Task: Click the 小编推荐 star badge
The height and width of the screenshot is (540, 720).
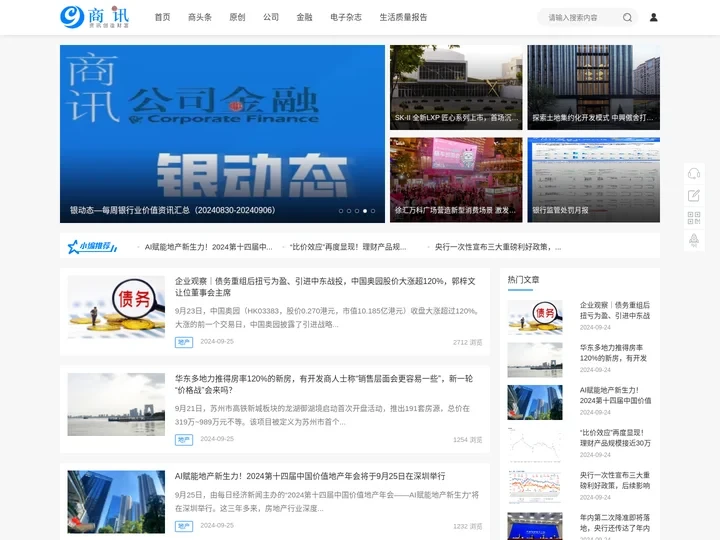Action: (x=92, y=247)
